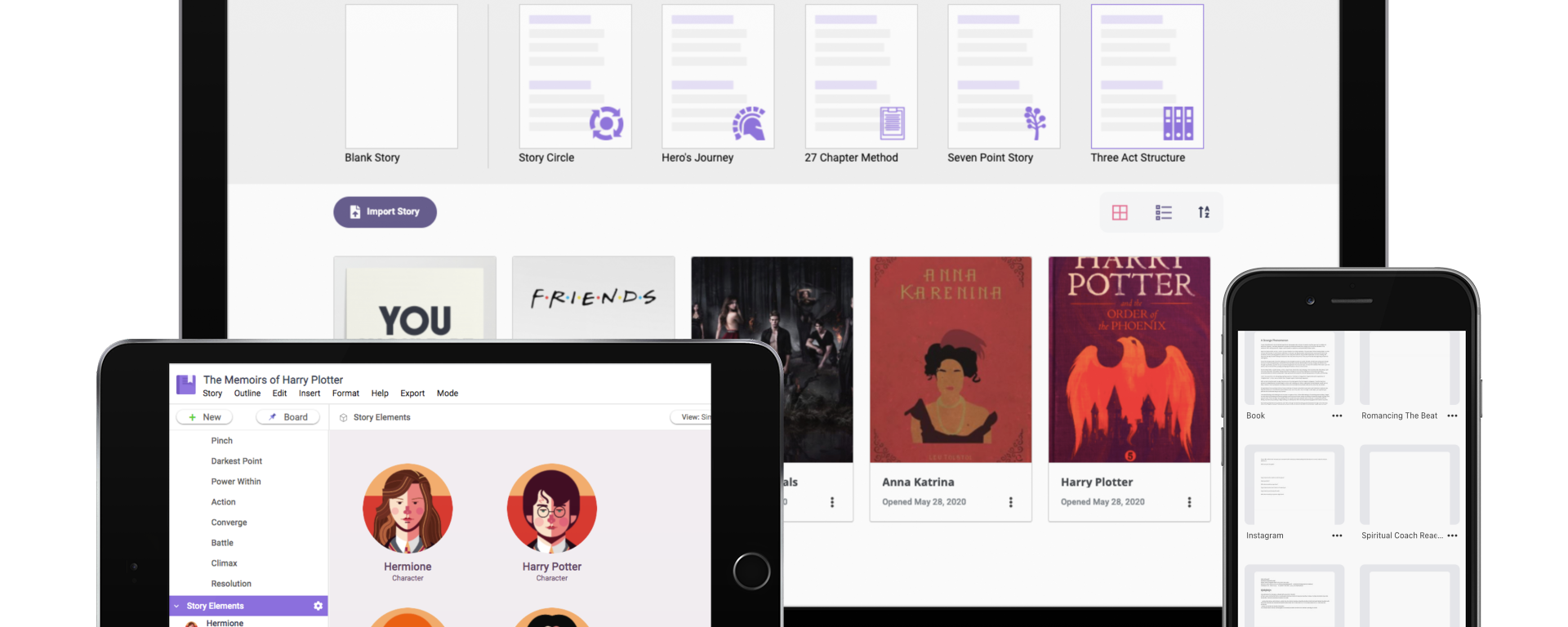Click the New button in sidebar
Image resolution: width=1568 pixels, height=627 pixels.
point(205,417)
